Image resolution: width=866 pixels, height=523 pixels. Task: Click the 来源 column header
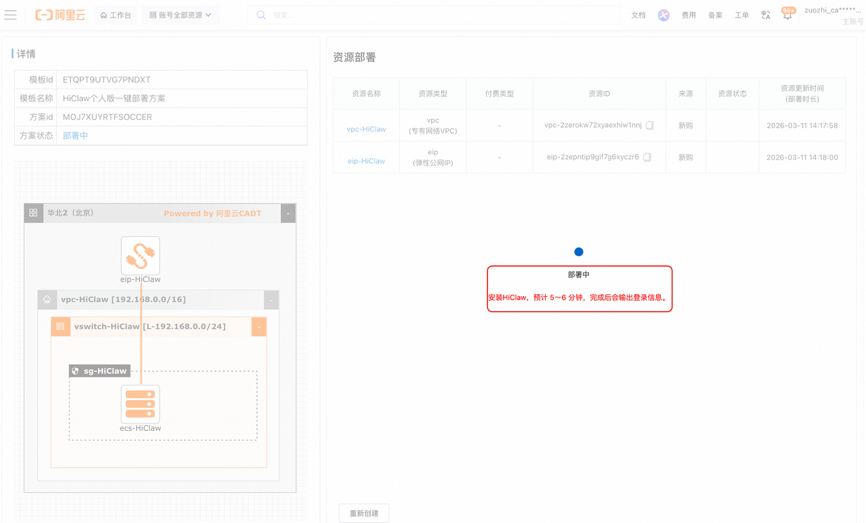tap(685, 93)
